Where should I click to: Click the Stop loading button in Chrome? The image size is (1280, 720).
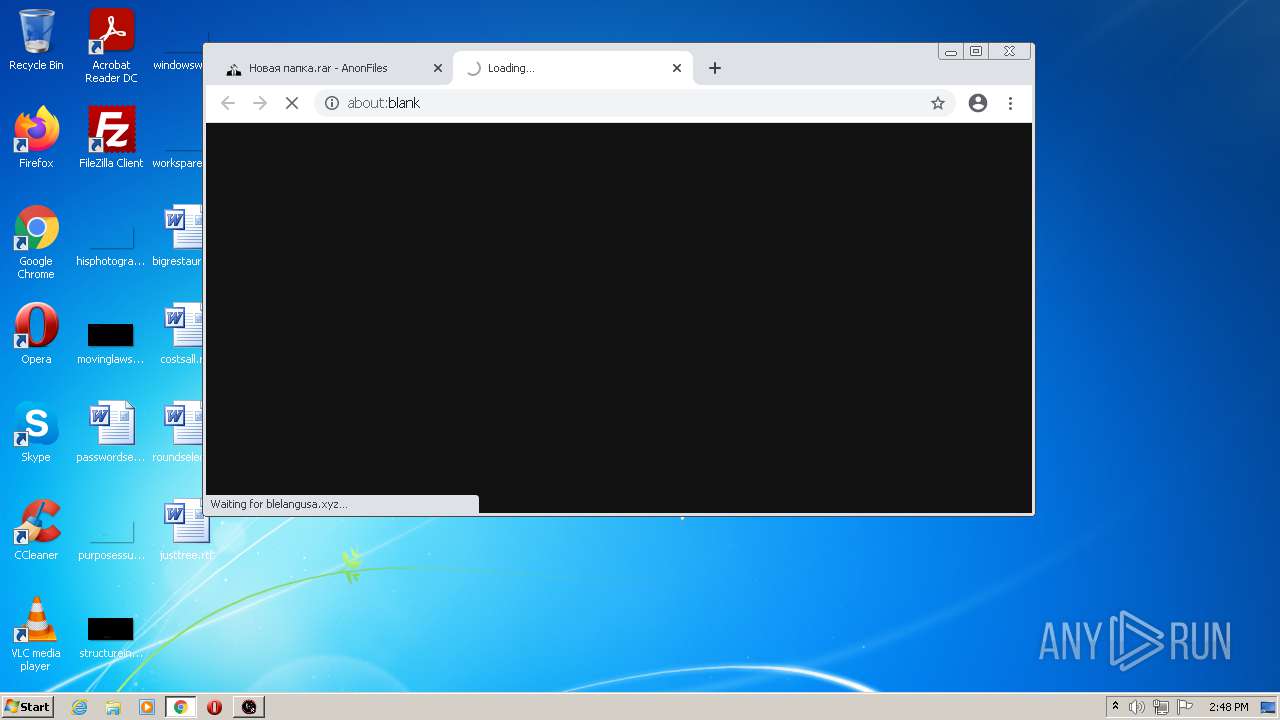point(292,103)
